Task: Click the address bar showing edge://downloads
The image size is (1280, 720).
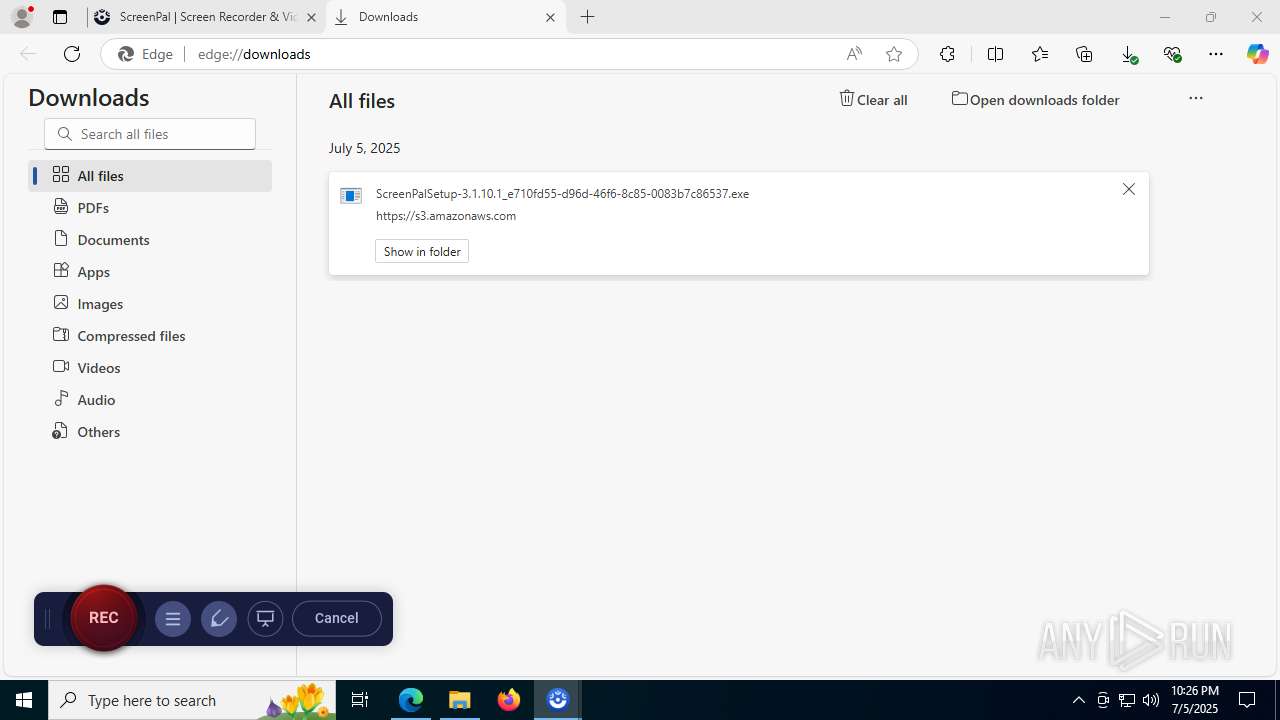Action: coord(510,54)
